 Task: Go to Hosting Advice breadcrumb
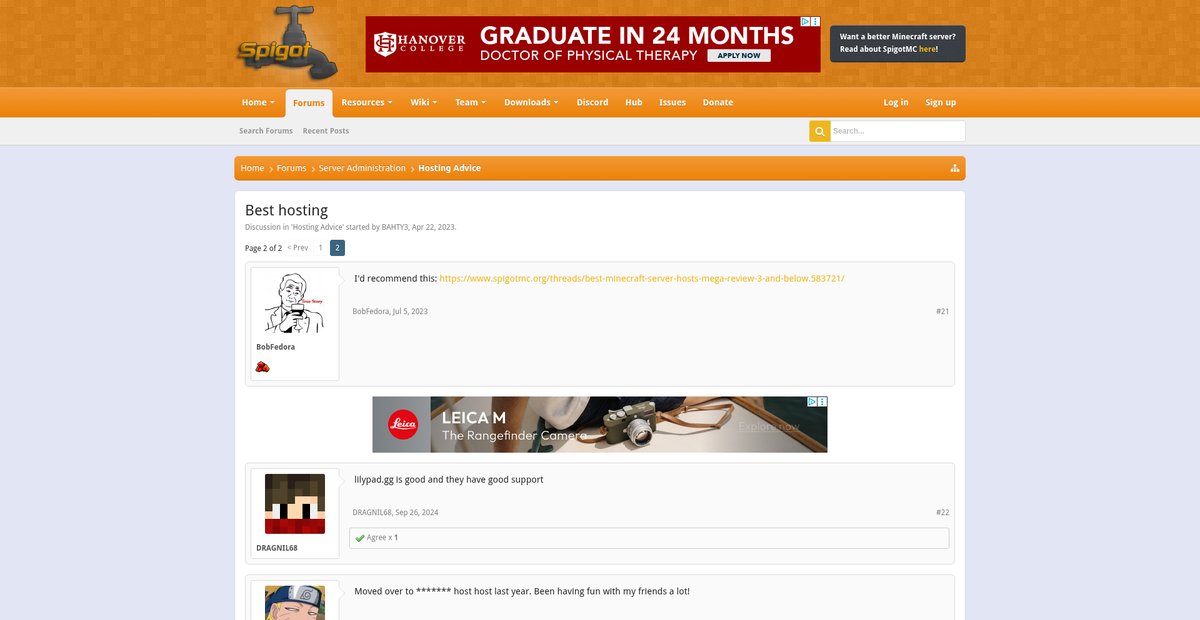[449, 168]
